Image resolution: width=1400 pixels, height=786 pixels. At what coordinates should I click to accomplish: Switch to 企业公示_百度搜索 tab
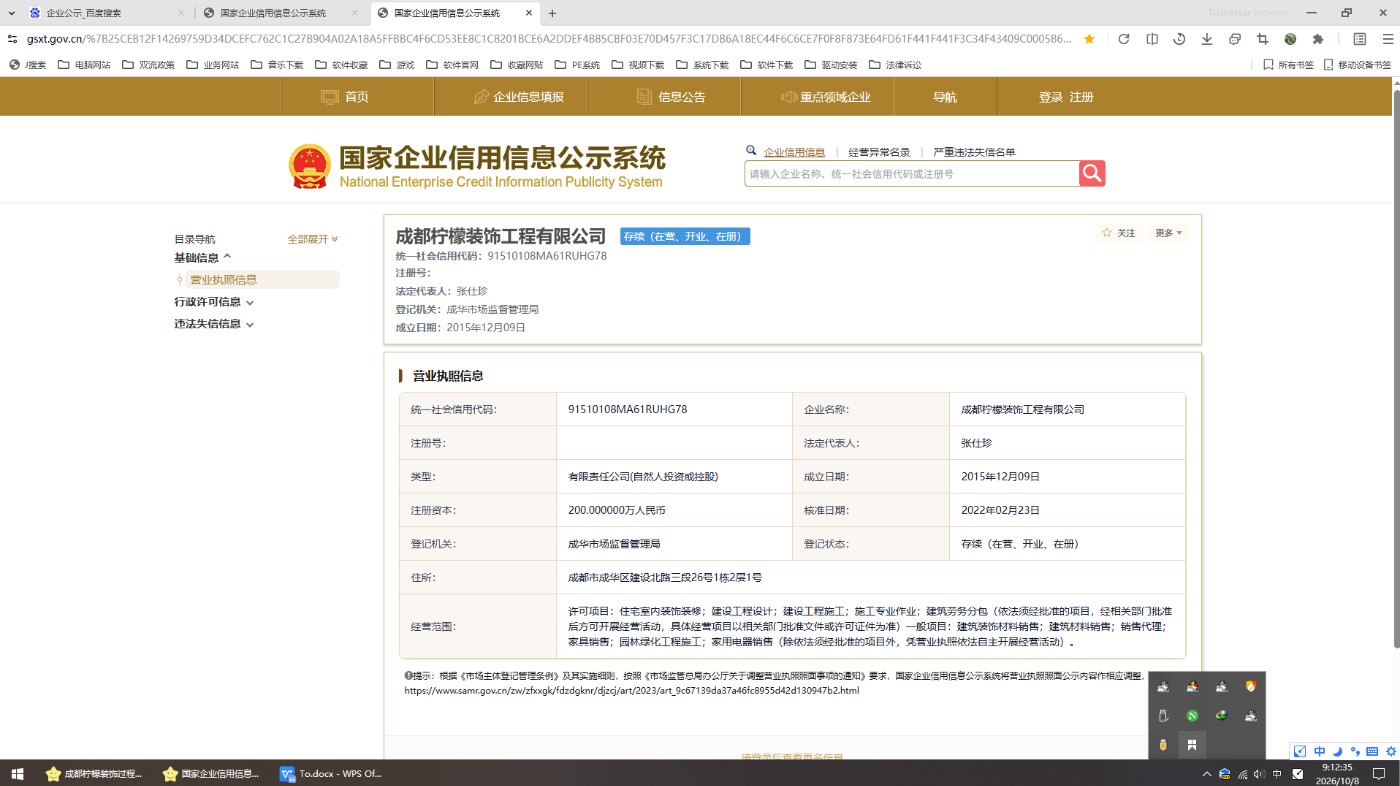[x=106, y=13]
